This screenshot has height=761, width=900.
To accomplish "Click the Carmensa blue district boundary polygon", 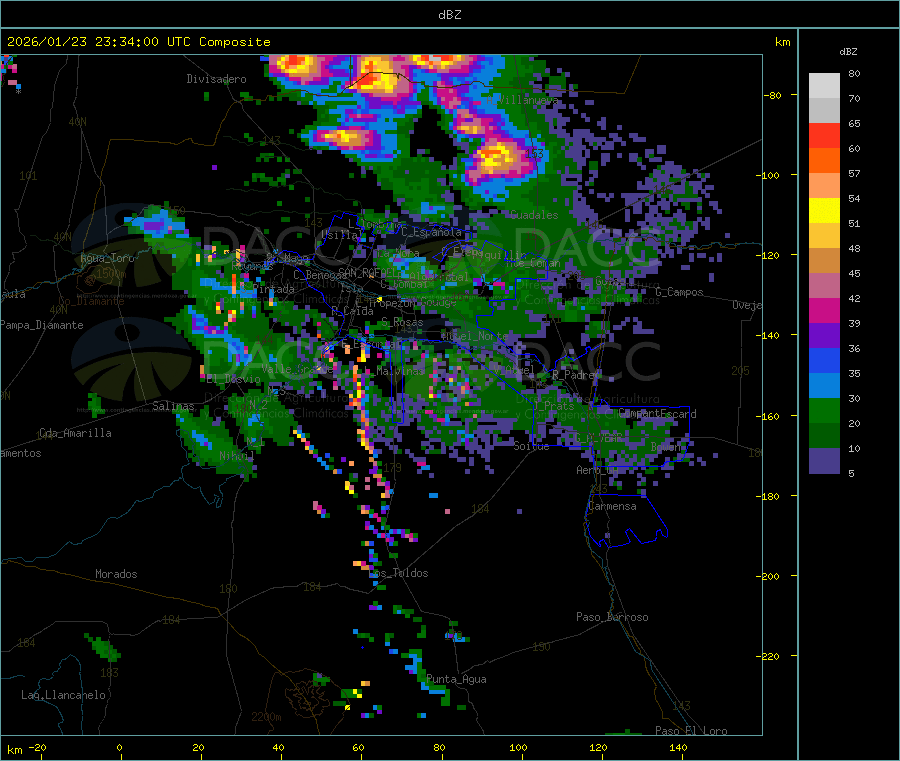I will (x=626, y=521).
